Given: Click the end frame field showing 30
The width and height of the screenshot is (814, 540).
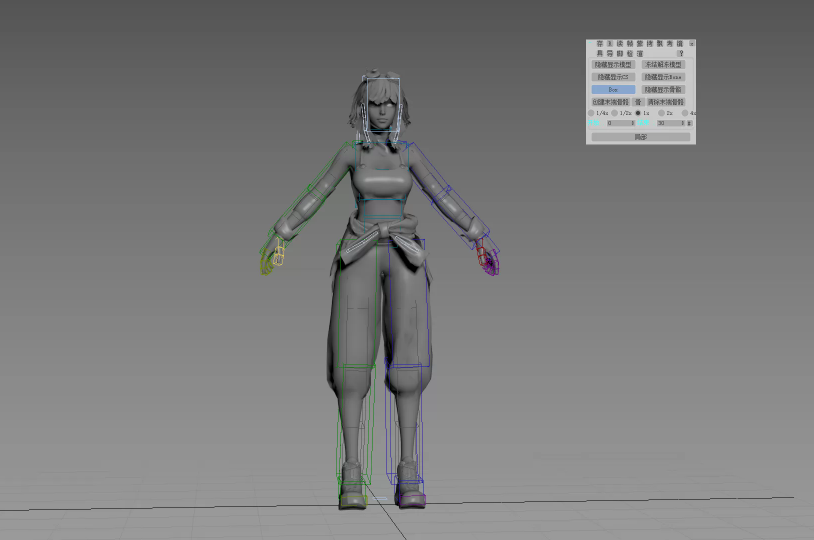Looking at the screenshot, I should tap(671, 123).
